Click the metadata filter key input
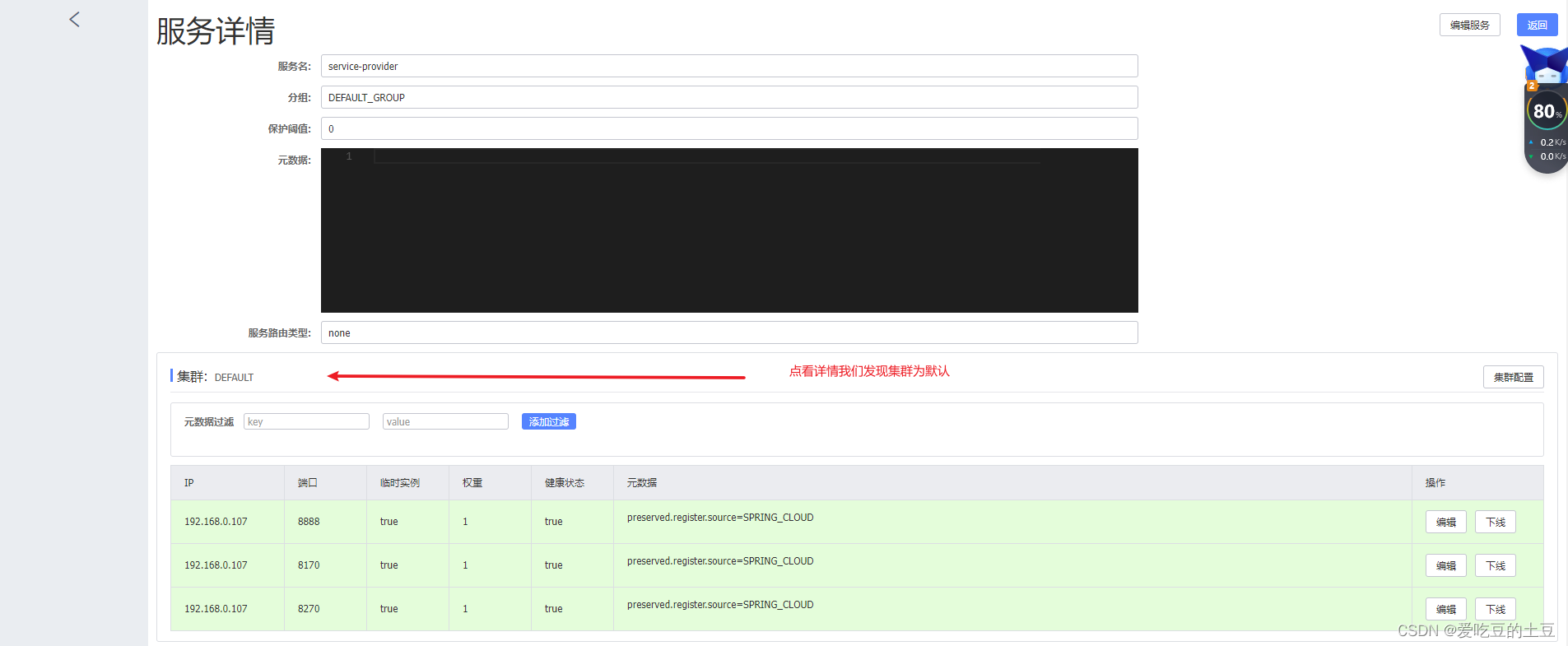The height and width of the screenshot is (646, 1568). coord(306,421)
